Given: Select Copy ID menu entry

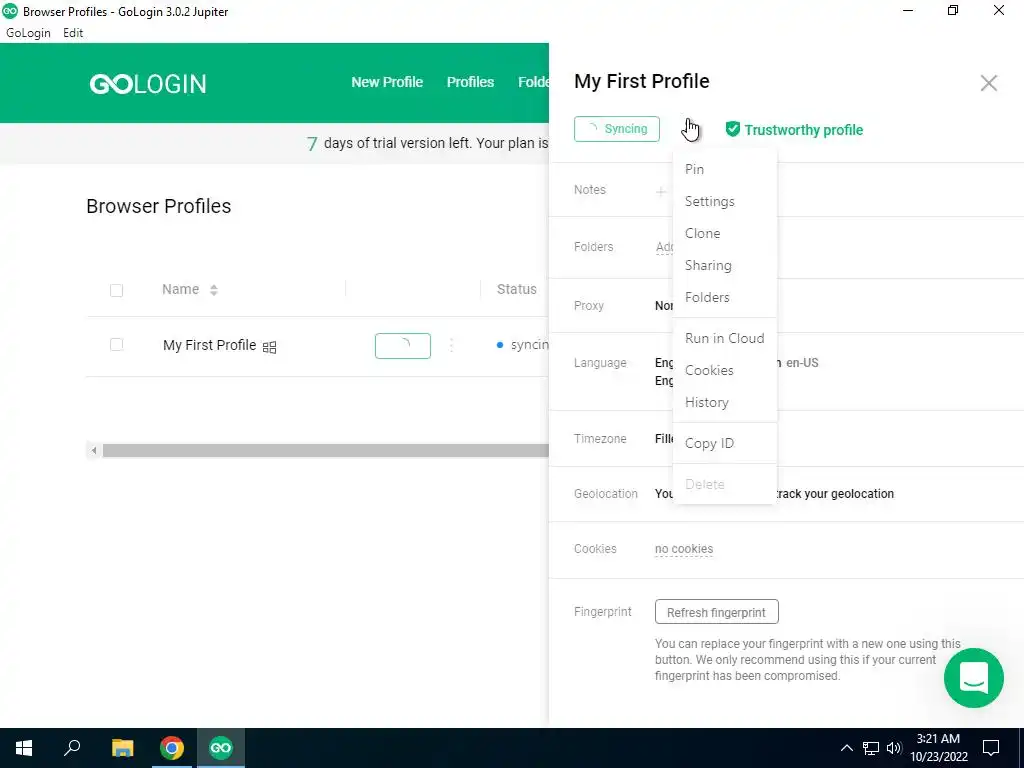Looking at the screenshot, I should (725, 443).
